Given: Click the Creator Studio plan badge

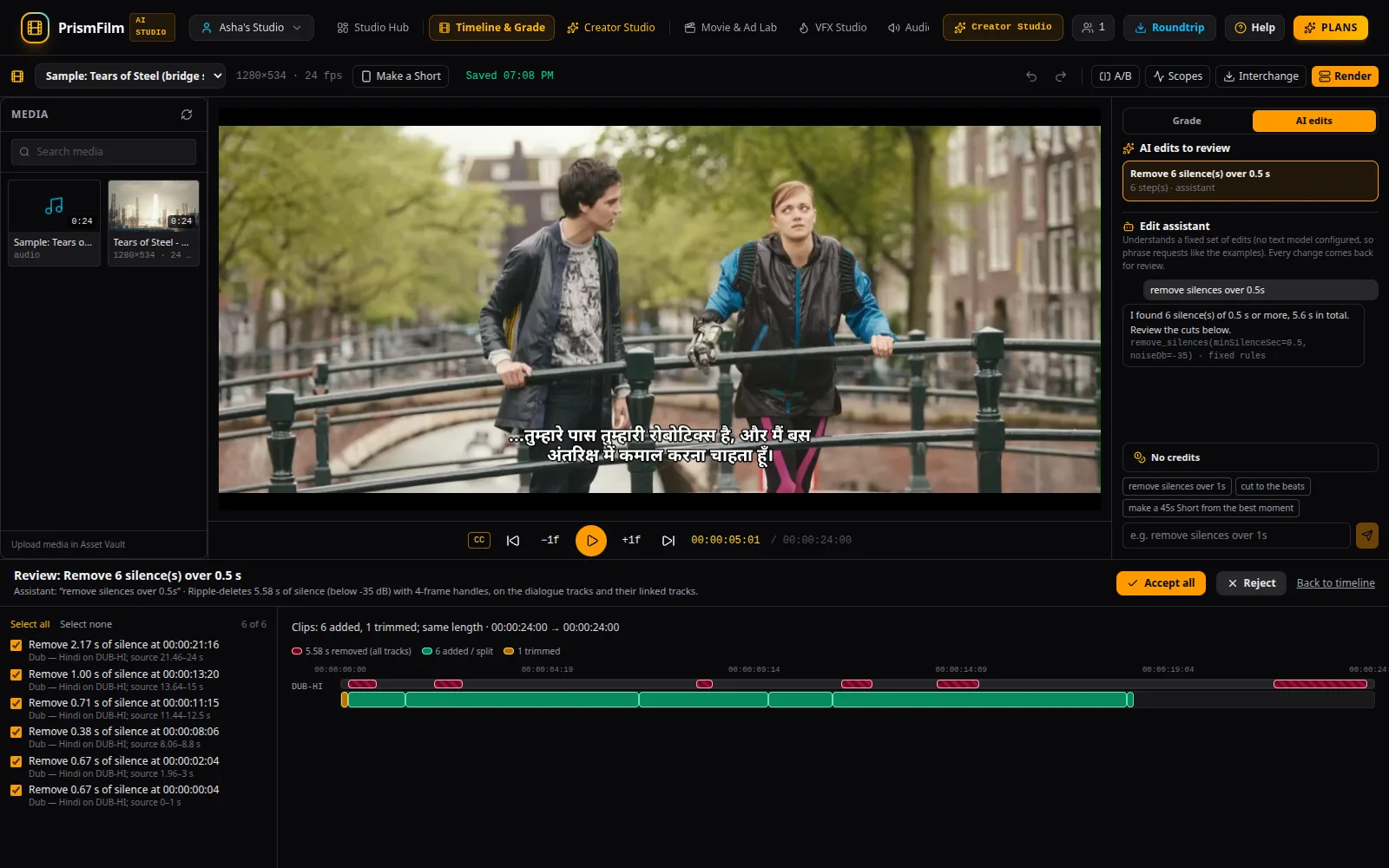Looking at the screenshot, I should [1003, 28].
